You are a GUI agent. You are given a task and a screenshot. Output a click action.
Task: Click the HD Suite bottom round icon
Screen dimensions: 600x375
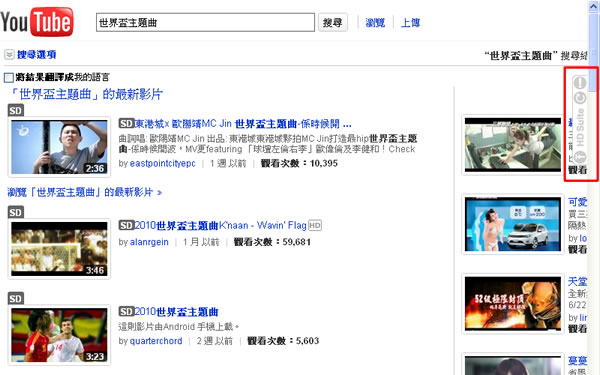click(580, 157)
